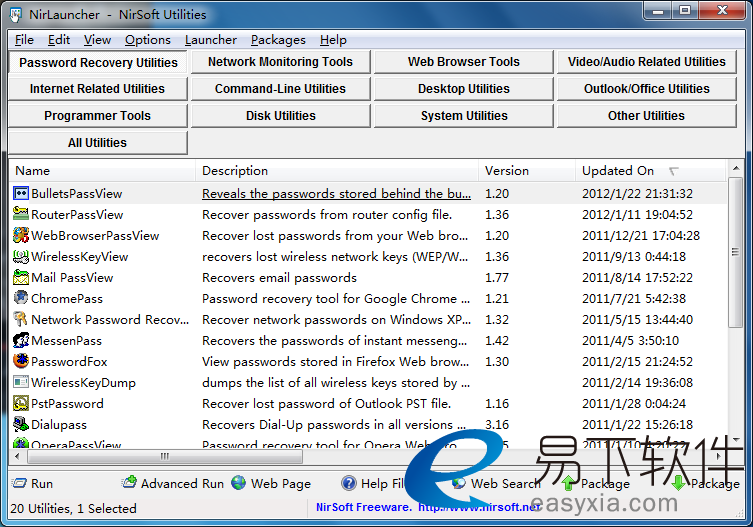Open the Help menu

tap(333, 40)
